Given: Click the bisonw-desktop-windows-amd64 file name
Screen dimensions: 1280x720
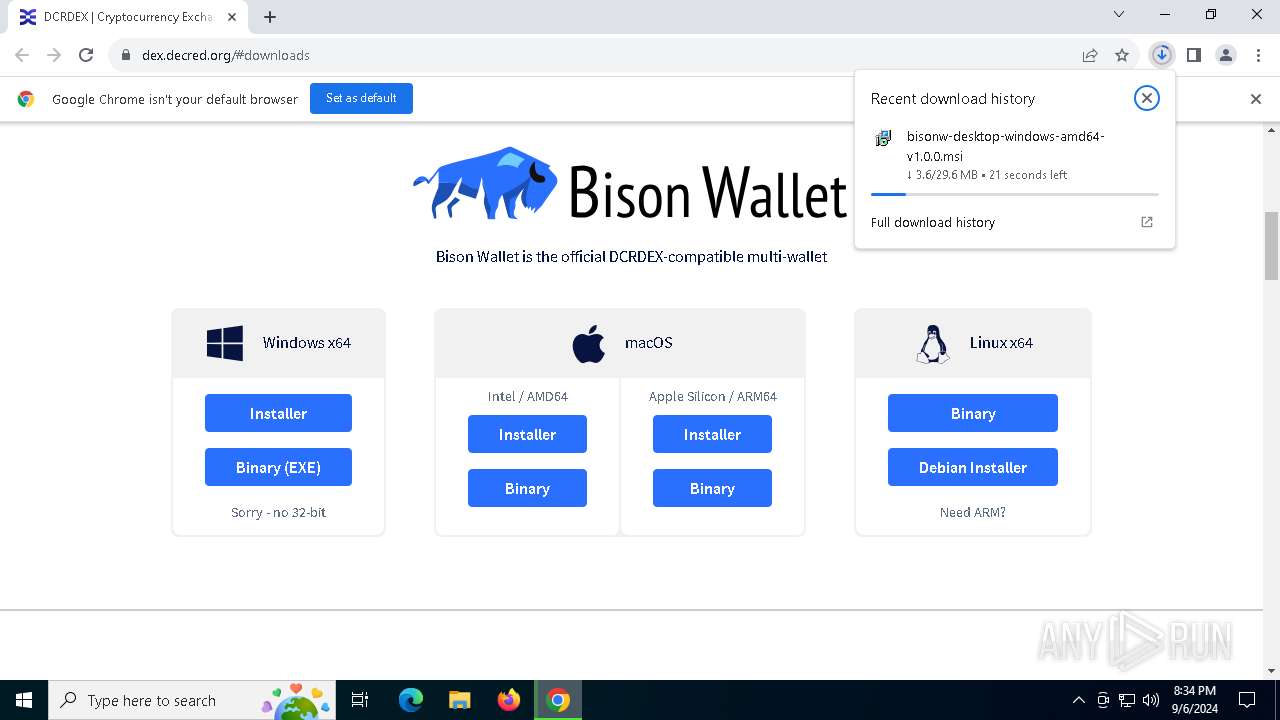Looking at the screenshot, I should pyautogui.click(x=1006, y=146).
